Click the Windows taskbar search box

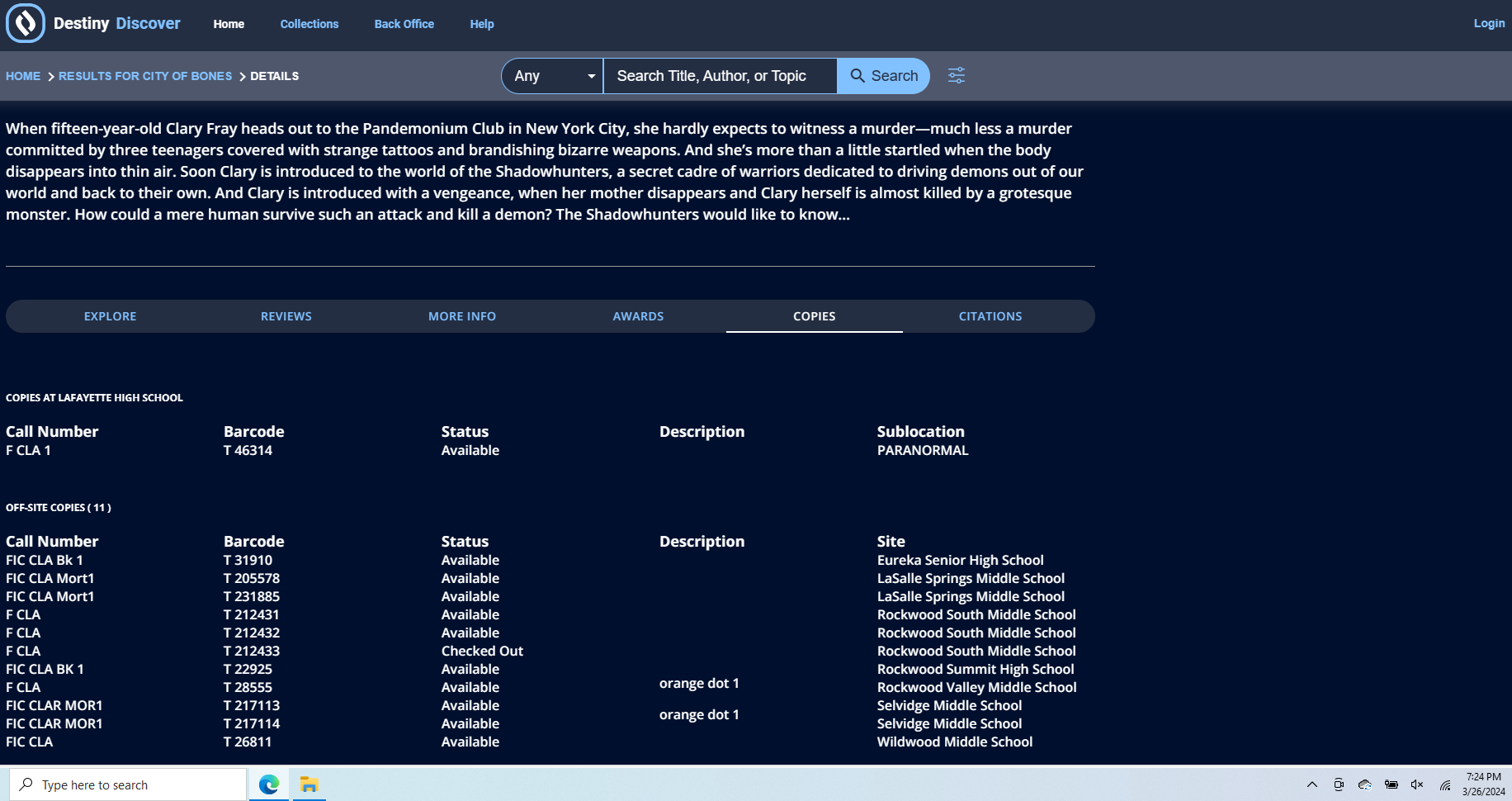click(128, 784)
